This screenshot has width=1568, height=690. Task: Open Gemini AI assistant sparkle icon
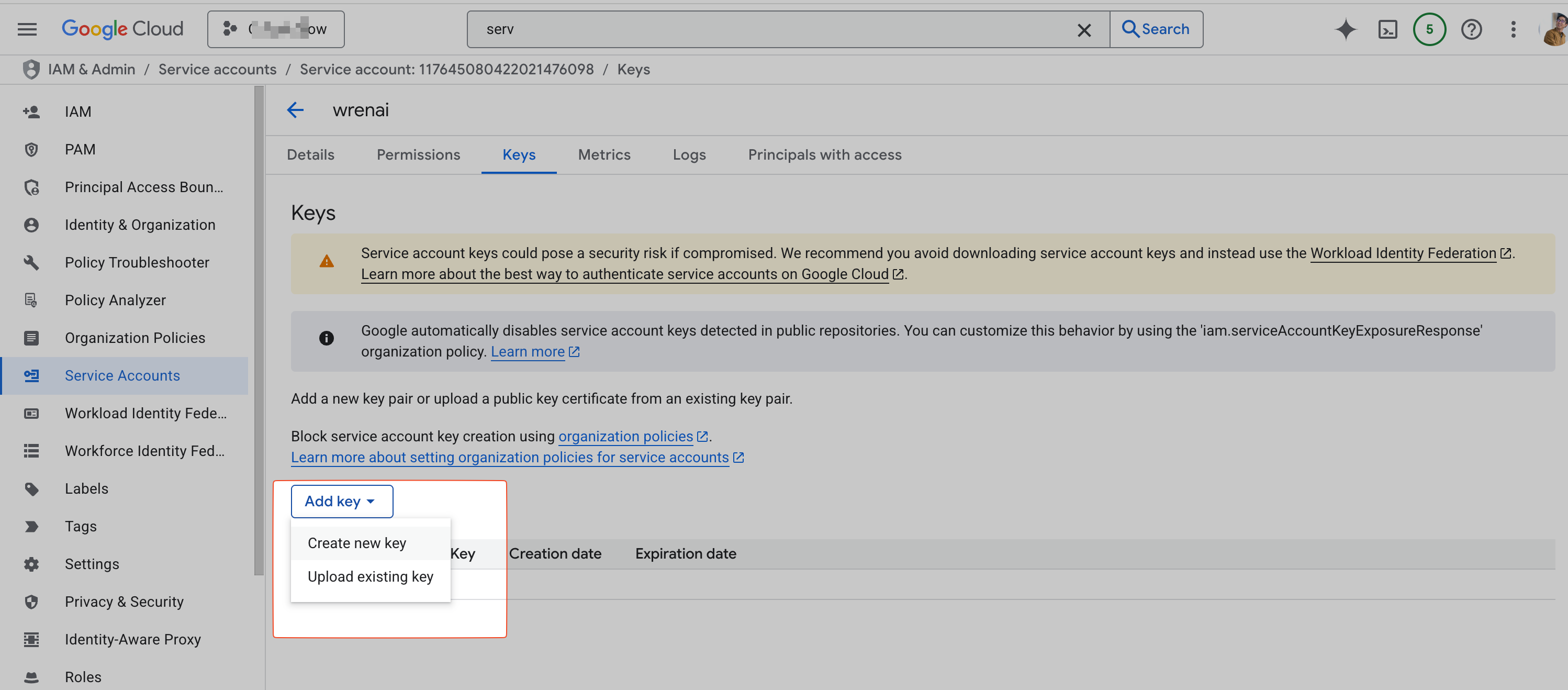[x=1345, y=29]
